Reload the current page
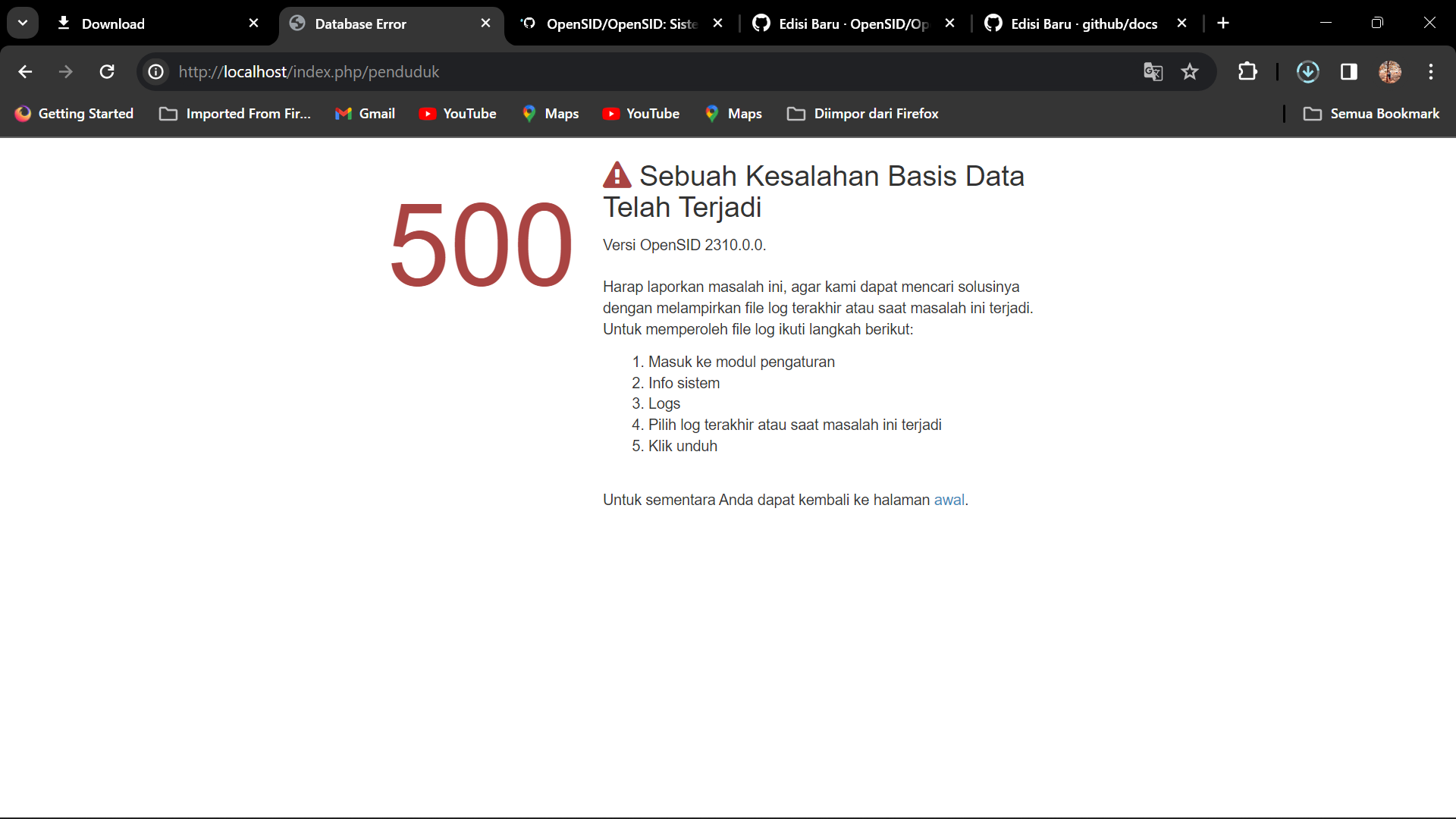The image size is (1456, 819). [107, 71]
